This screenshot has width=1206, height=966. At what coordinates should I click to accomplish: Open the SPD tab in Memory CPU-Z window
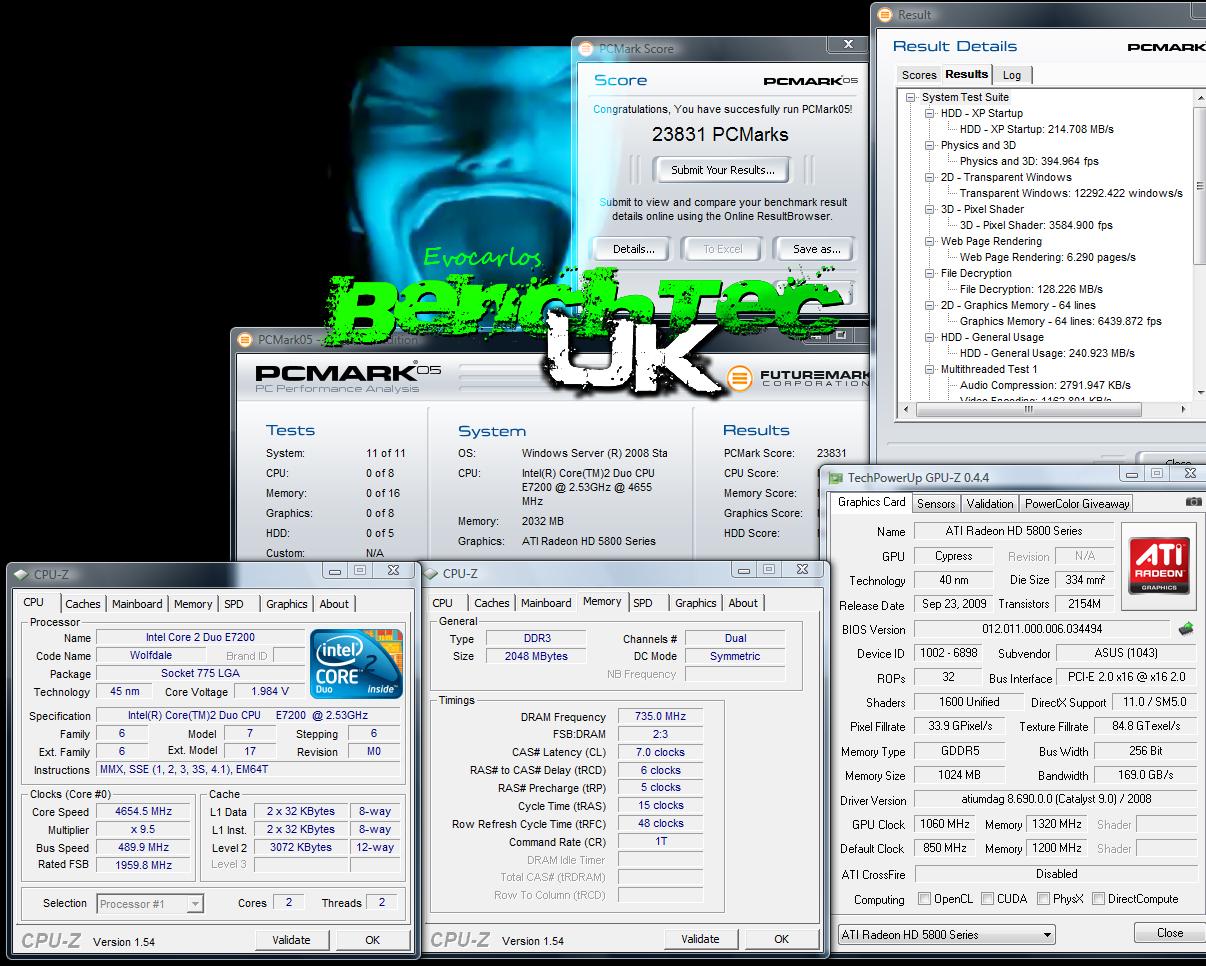click(643, 603)
